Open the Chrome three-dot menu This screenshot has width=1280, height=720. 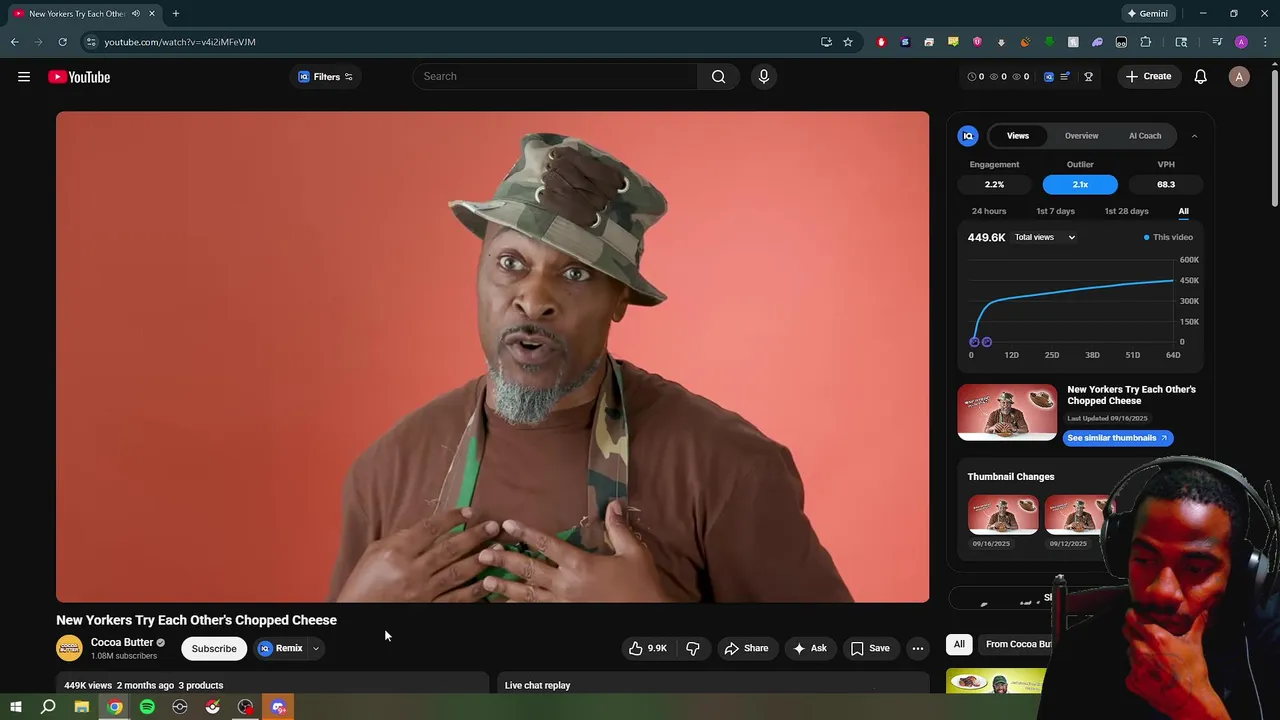point(1265,42)
